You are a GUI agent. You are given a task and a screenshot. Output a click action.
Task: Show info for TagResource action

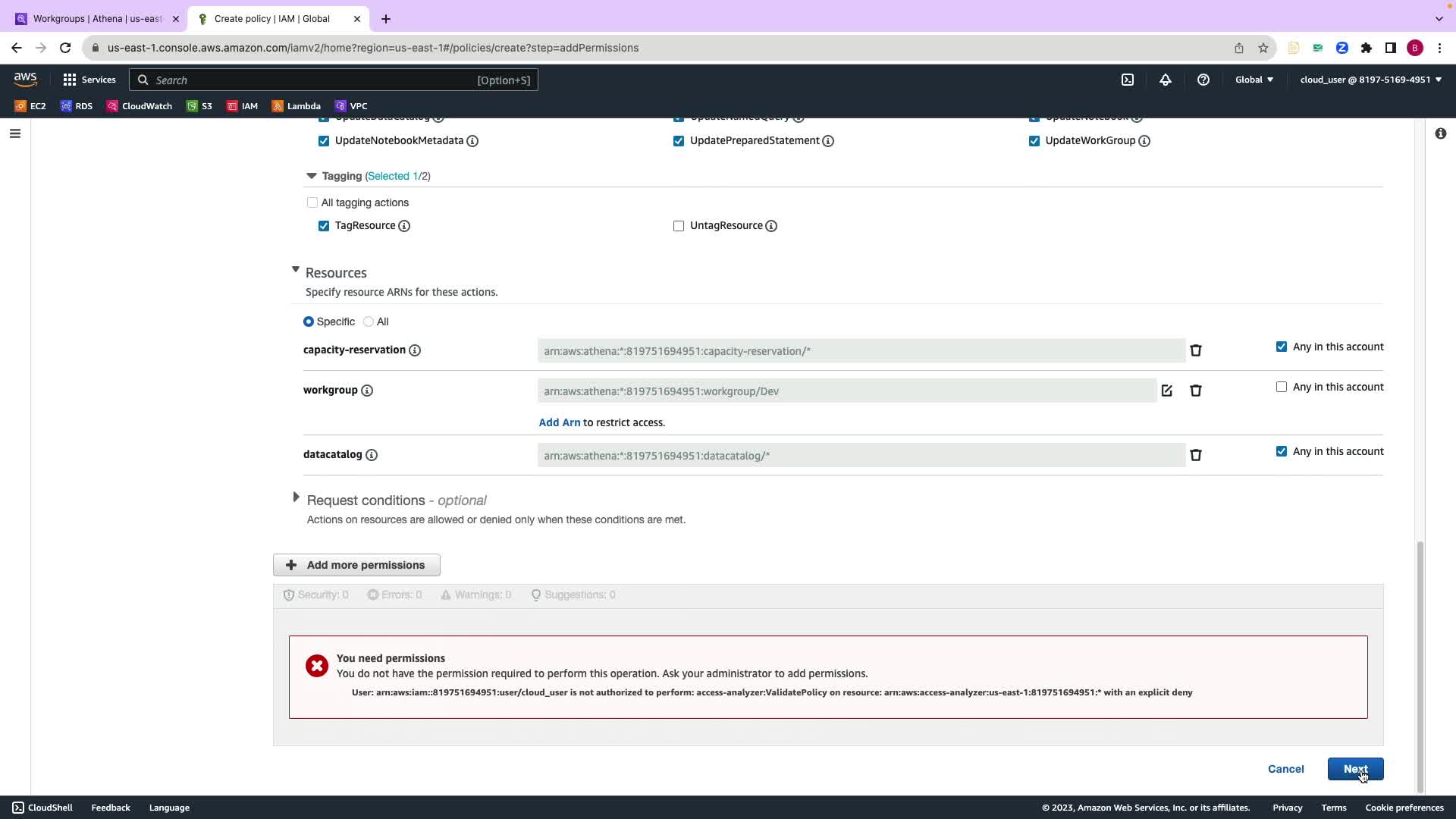coord(404,226)
